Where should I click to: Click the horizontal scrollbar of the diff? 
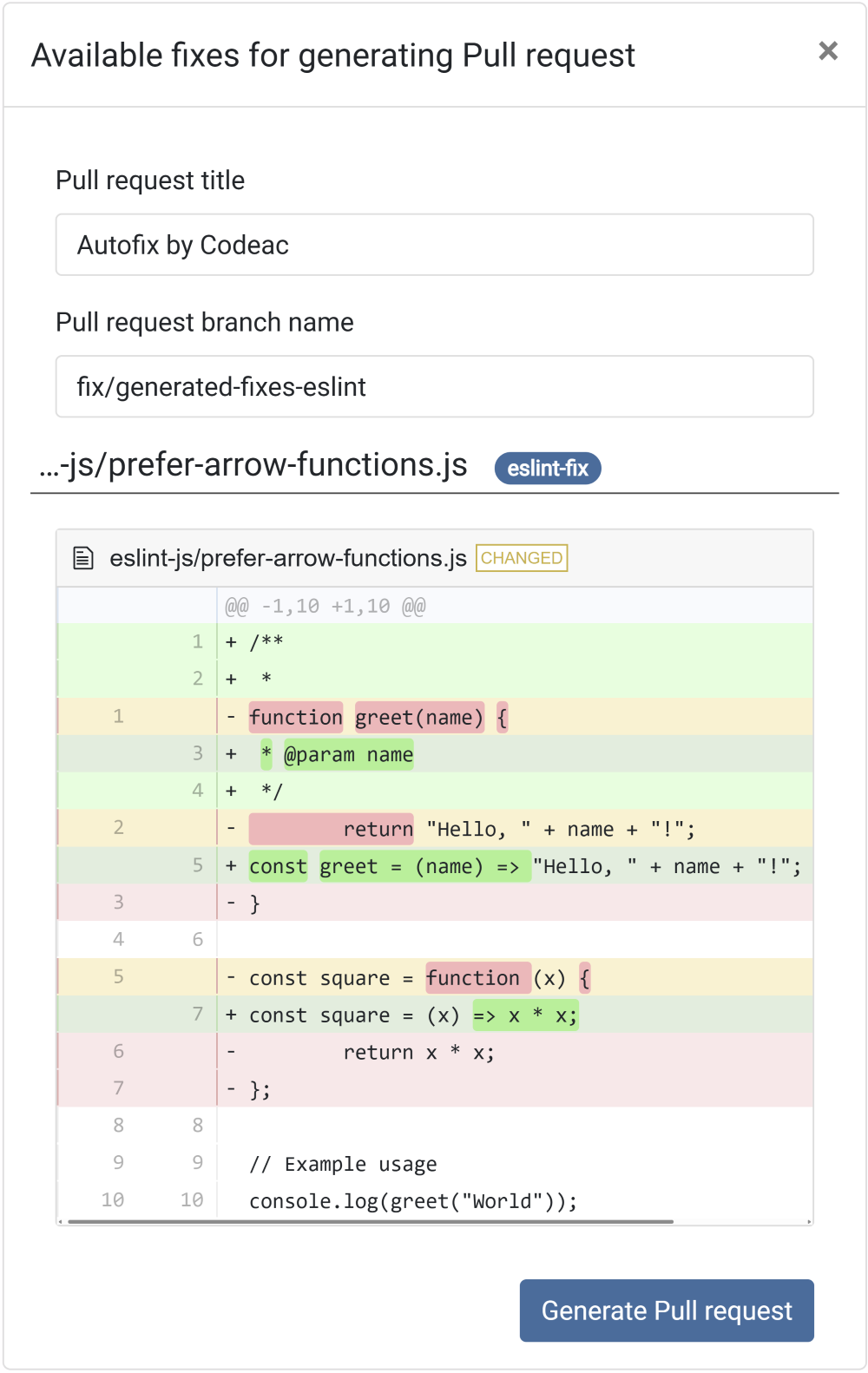pos(371,1221)
